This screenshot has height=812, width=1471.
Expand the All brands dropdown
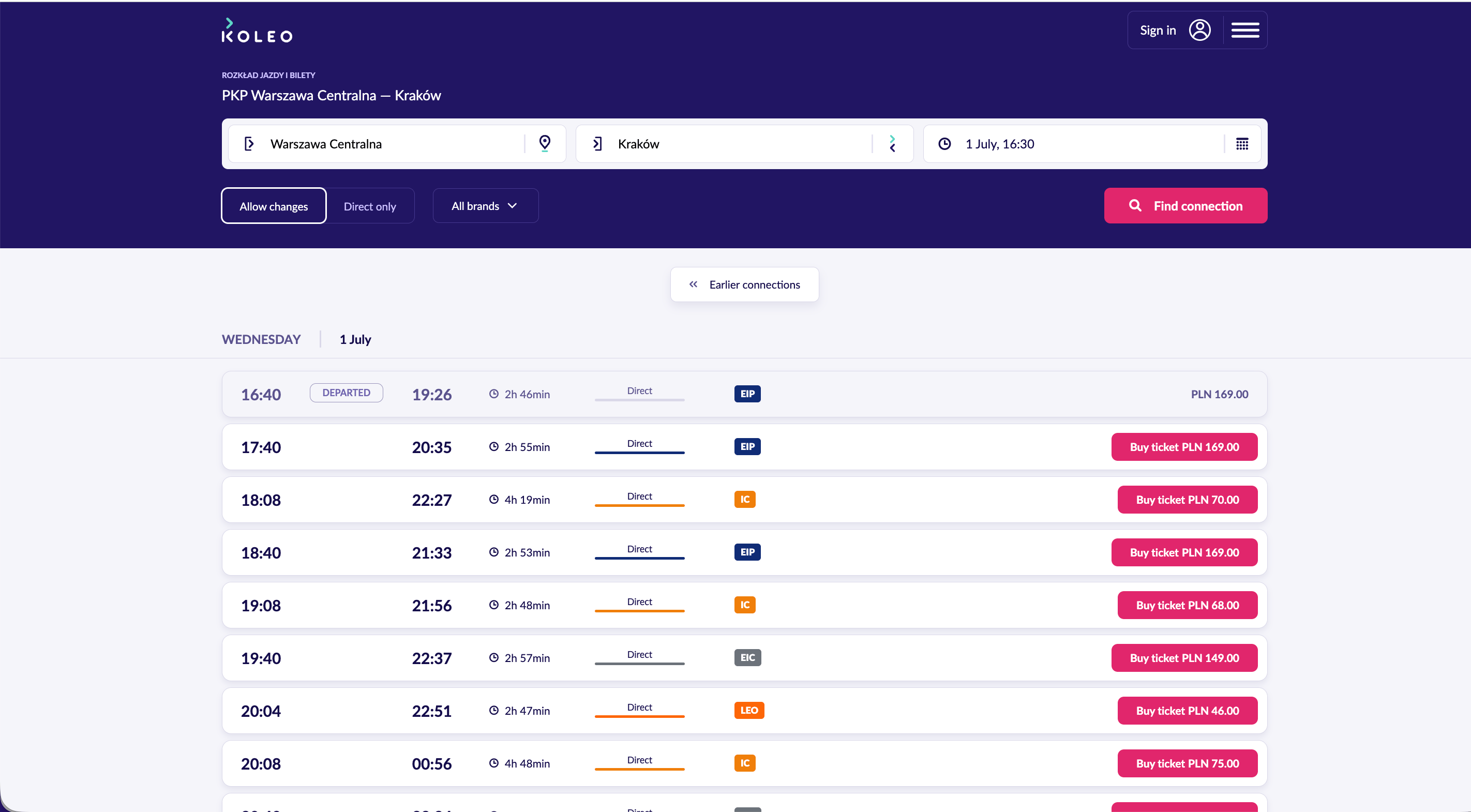[485, 205]
